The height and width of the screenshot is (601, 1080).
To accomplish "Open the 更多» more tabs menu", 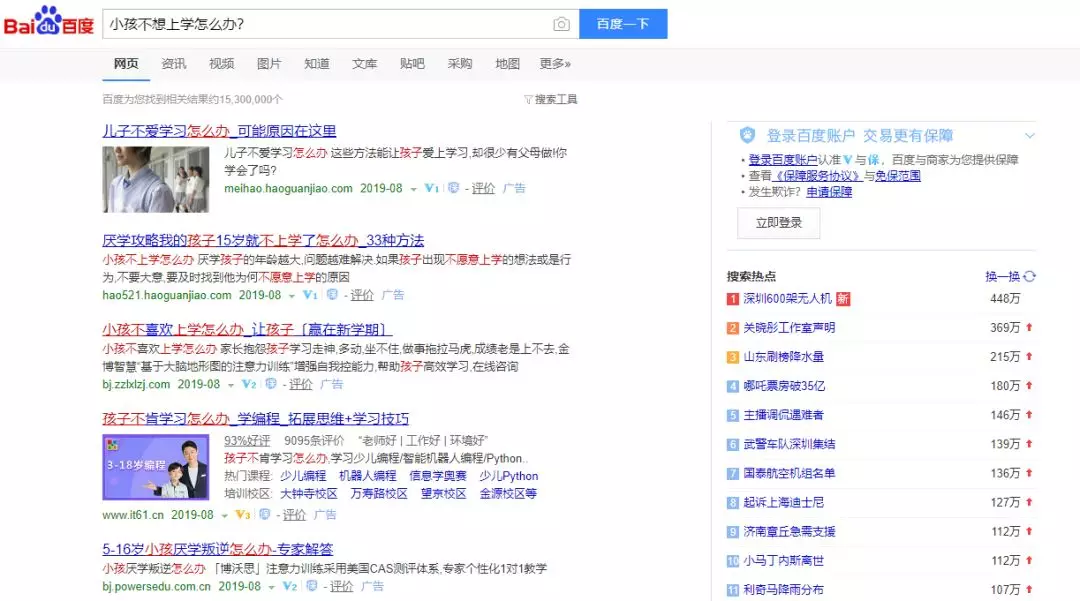I will coord(554,63).
